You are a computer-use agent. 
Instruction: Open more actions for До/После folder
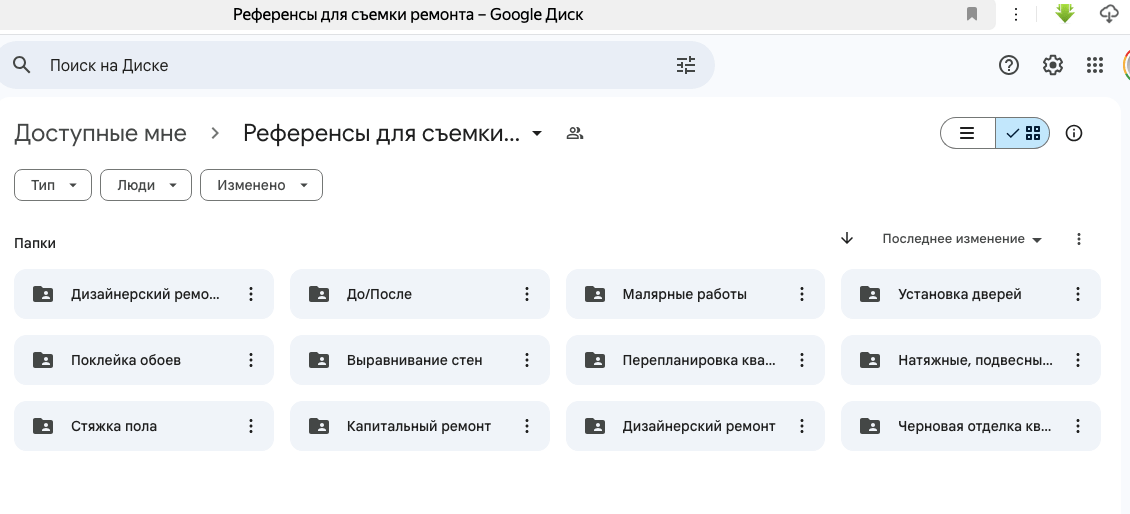(526, 294)
